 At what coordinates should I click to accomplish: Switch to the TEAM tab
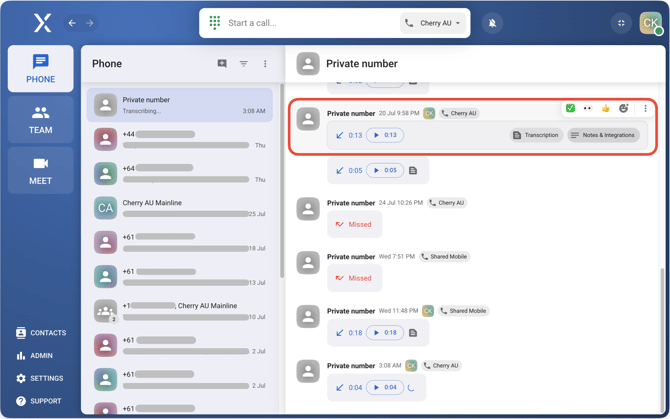(x=41, y=120)
